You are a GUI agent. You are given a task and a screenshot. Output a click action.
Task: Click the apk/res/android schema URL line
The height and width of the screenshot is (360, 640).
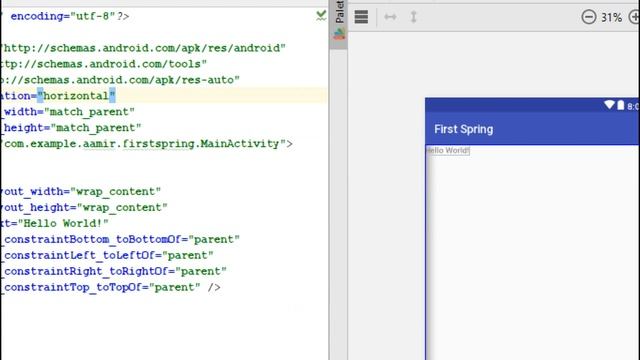143,48
